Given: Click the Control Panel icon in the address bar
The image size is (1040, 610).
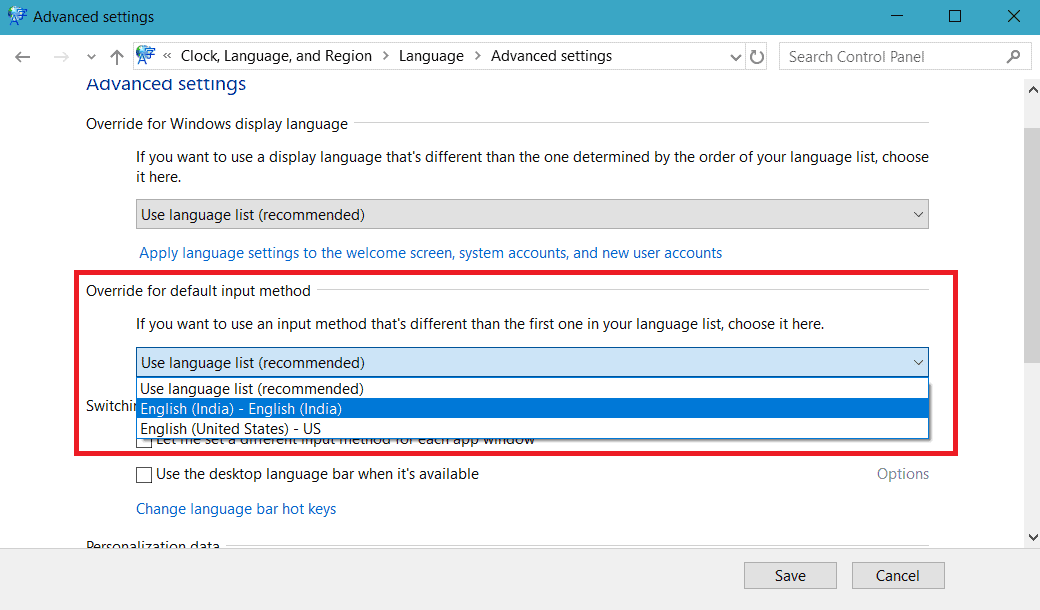Looking at the screenshot, I should (x=146, y=55).
